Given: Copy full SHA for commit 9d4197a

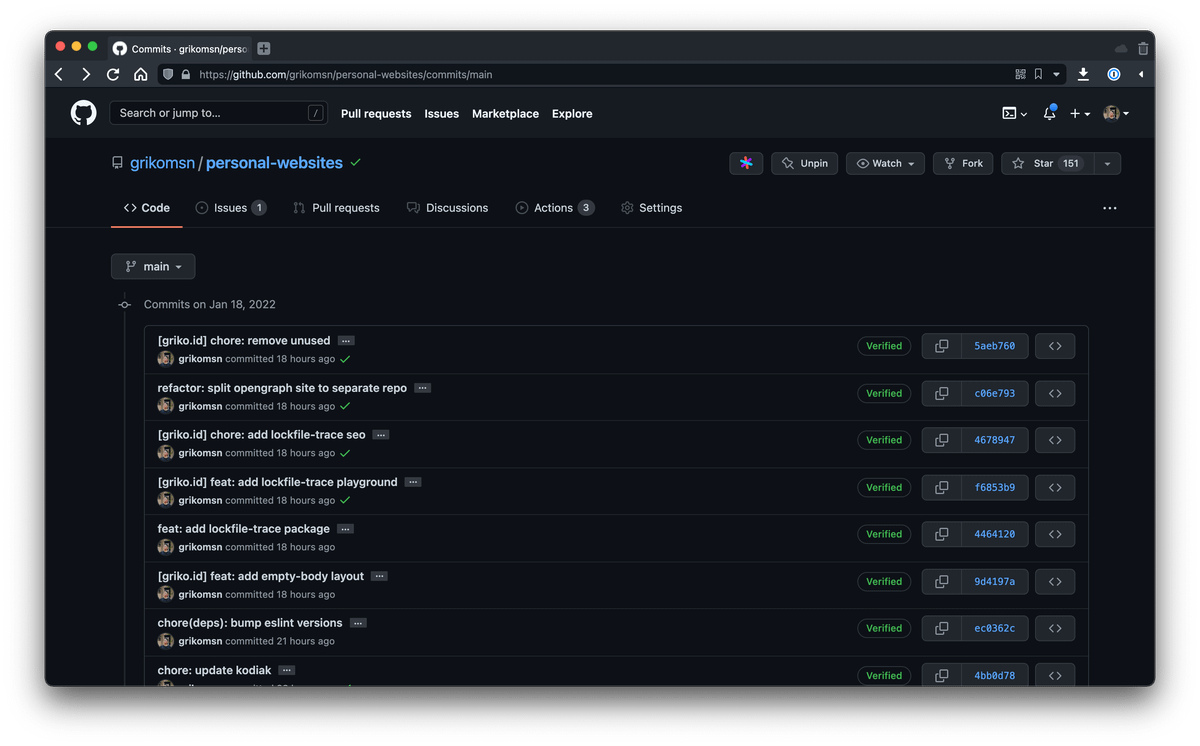Looking at the screenshot, I should pos(941,581).
